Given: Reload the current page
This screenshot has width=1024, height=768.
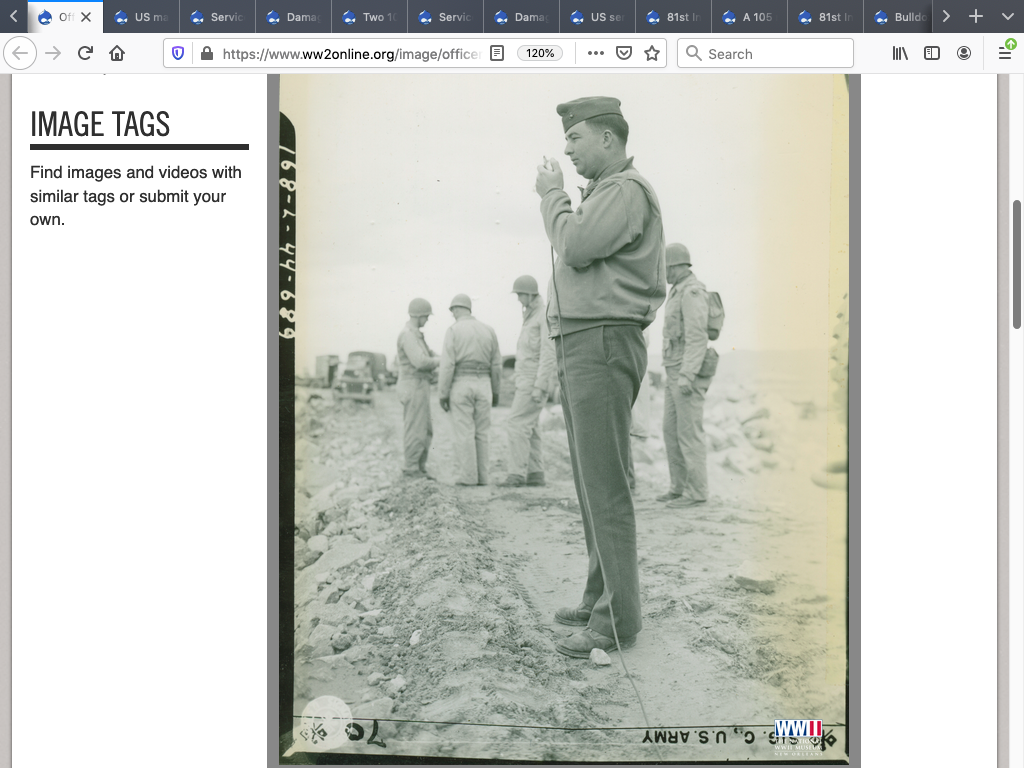Looking at the screenshot, I should (x=85, y=54).
